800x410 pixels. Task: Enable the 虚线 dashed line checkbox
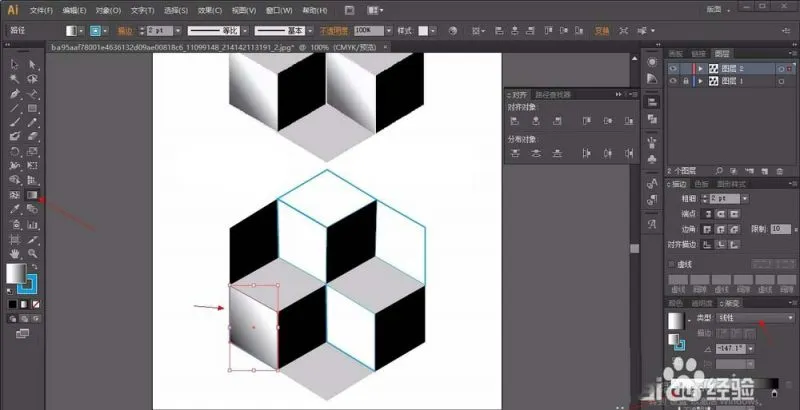click(671, 264)
